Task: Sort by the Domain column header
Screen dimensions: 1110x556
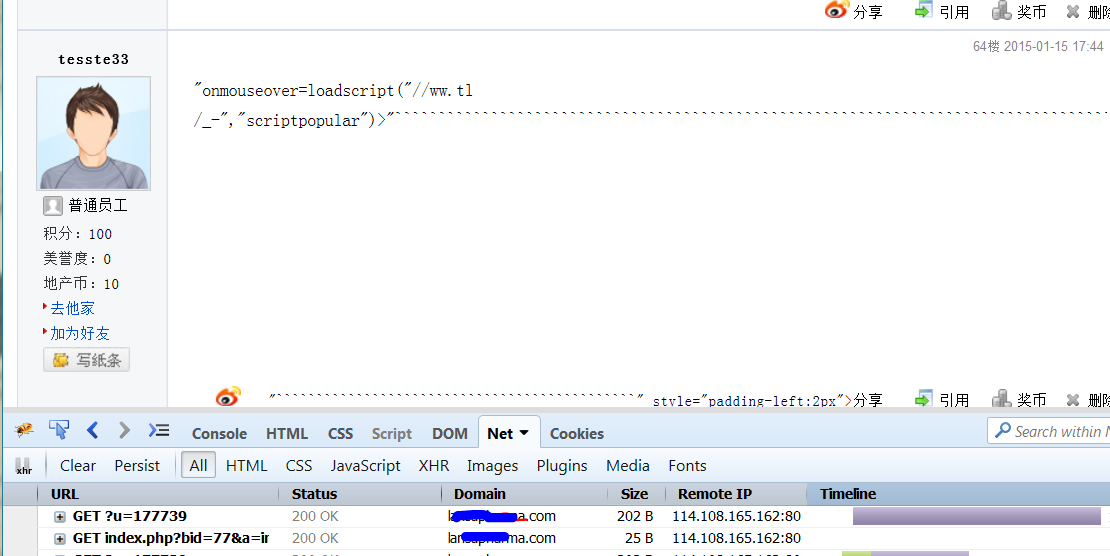Action: (525, 494)
